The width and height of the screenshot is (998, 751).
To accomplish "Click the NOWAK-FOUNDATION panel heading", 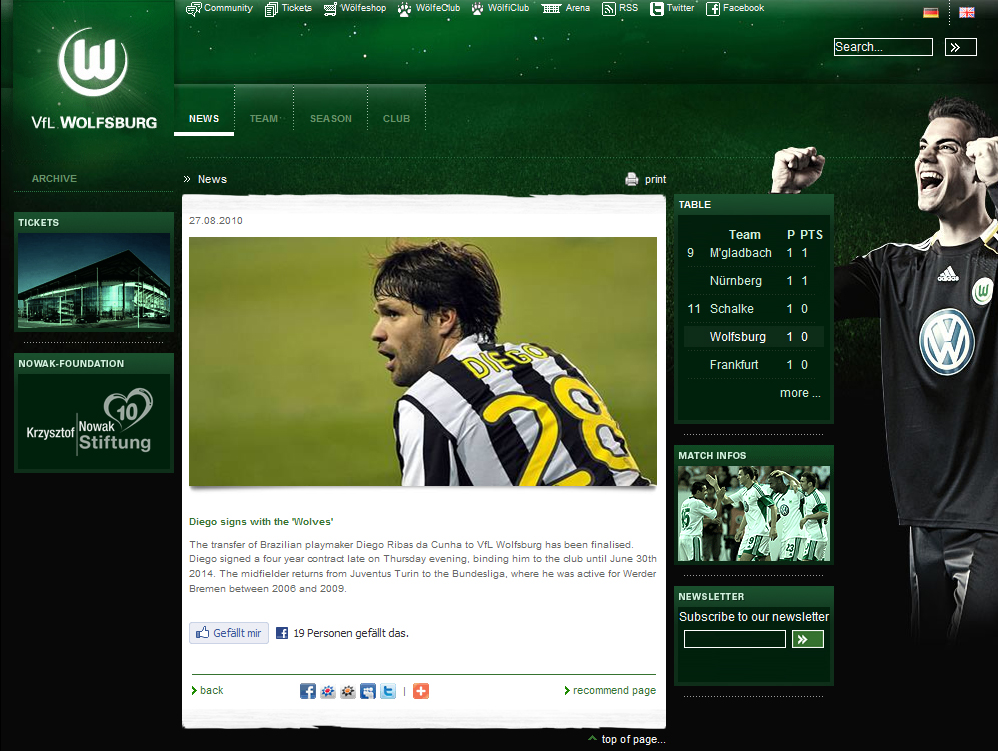I will pyautogui.click(x=71, y=364).
